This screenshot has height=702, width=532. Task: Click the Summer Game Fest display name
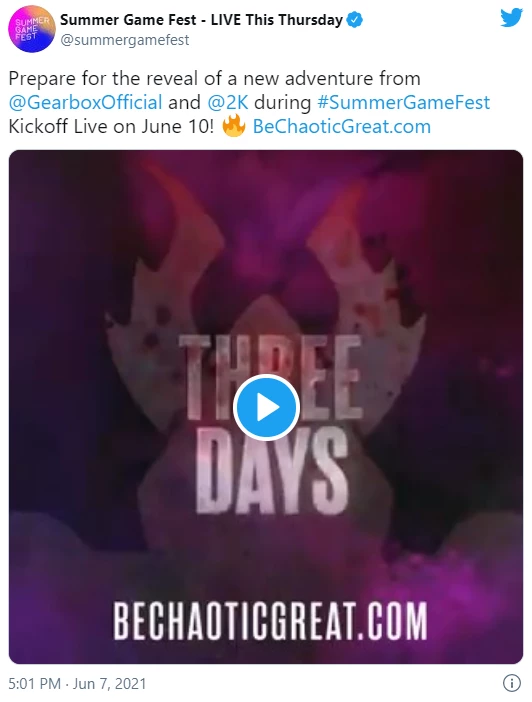point(202,20)
